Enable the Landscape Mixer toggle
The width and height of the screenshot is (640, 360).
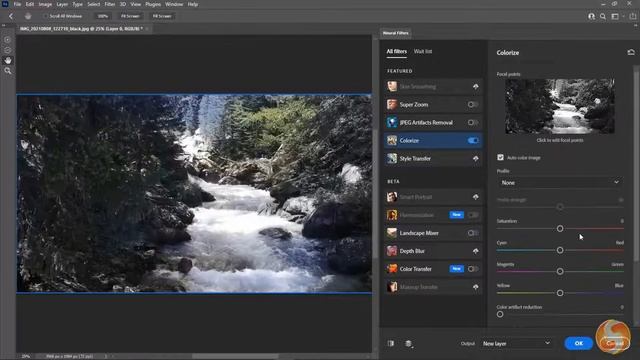473,233
